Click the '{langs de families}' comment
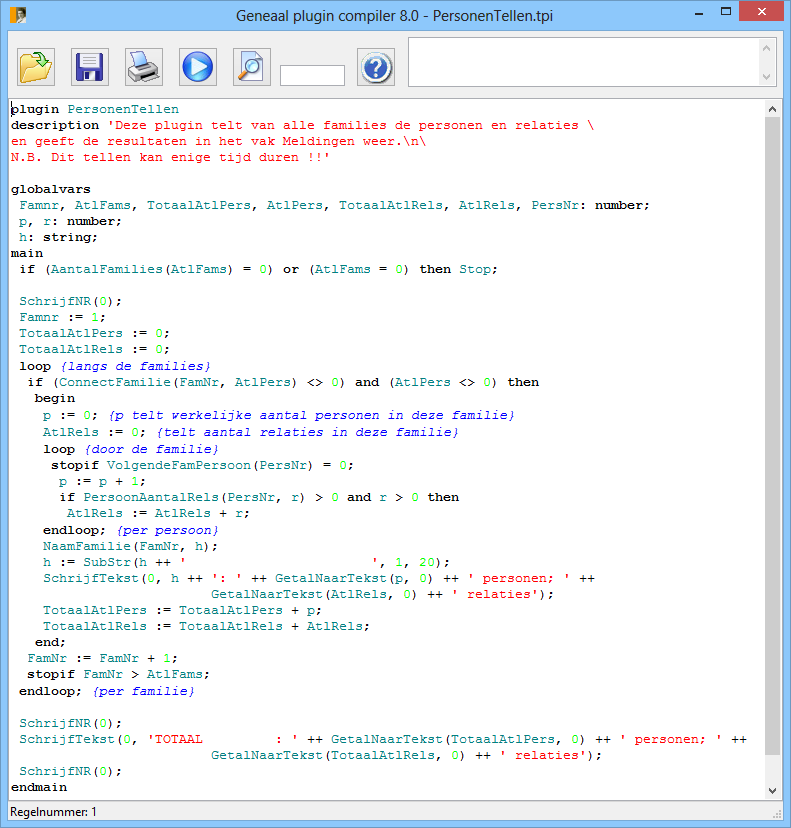The height and width of the screenshot is (828, 791). coord(136,366)
